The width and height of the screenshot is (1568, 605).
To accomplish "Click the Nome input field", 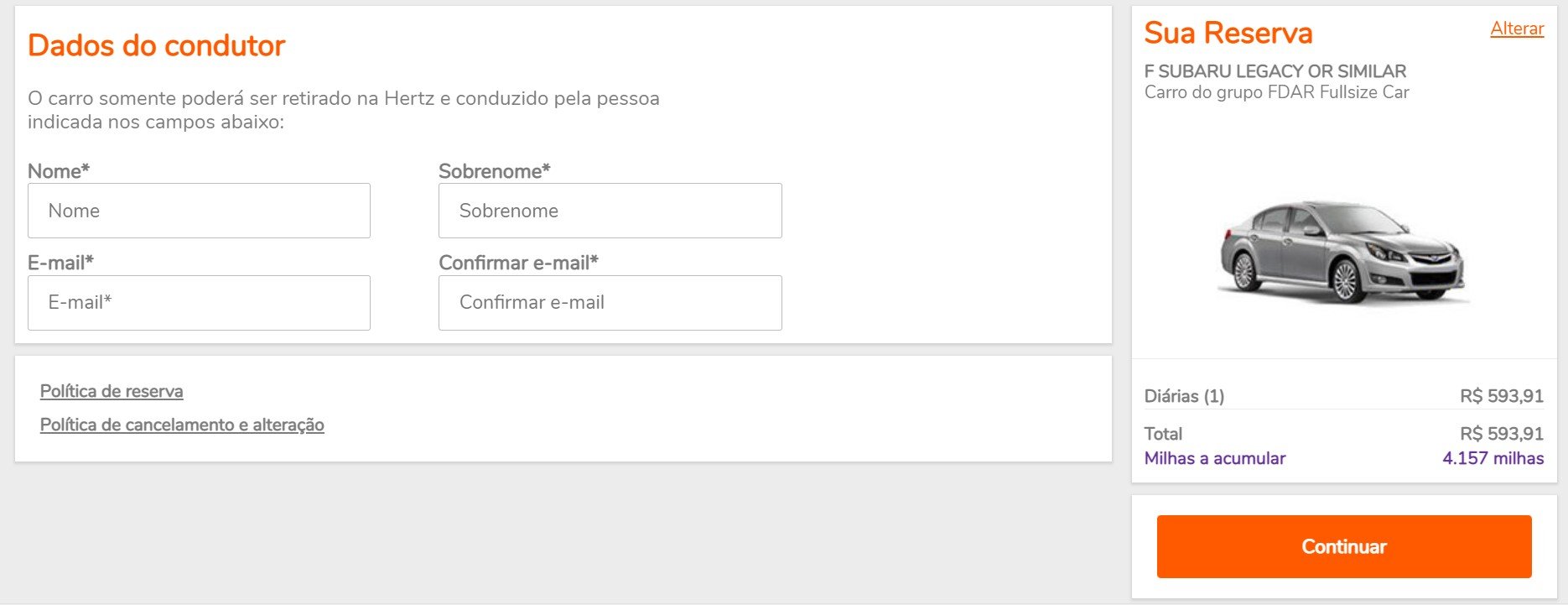I will coord(199,211).
